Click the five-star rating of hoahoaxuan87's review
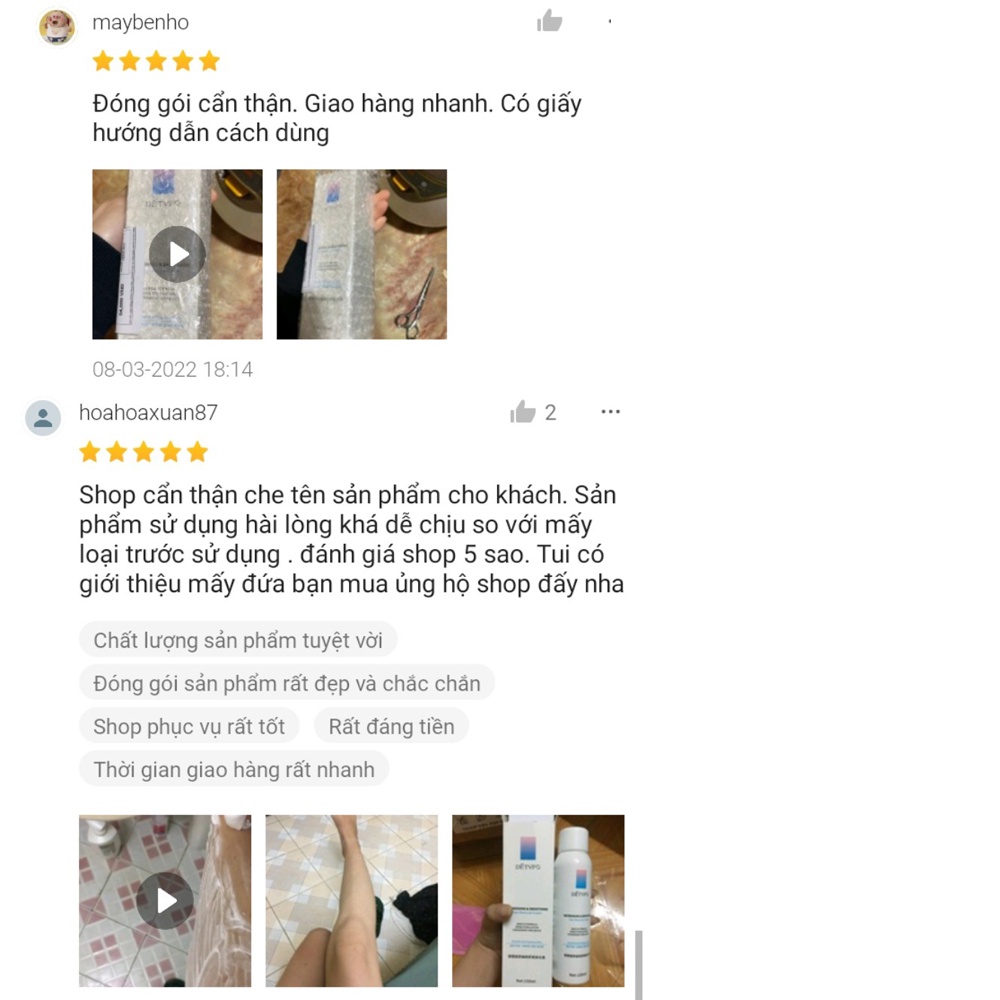 coord(143,452)
